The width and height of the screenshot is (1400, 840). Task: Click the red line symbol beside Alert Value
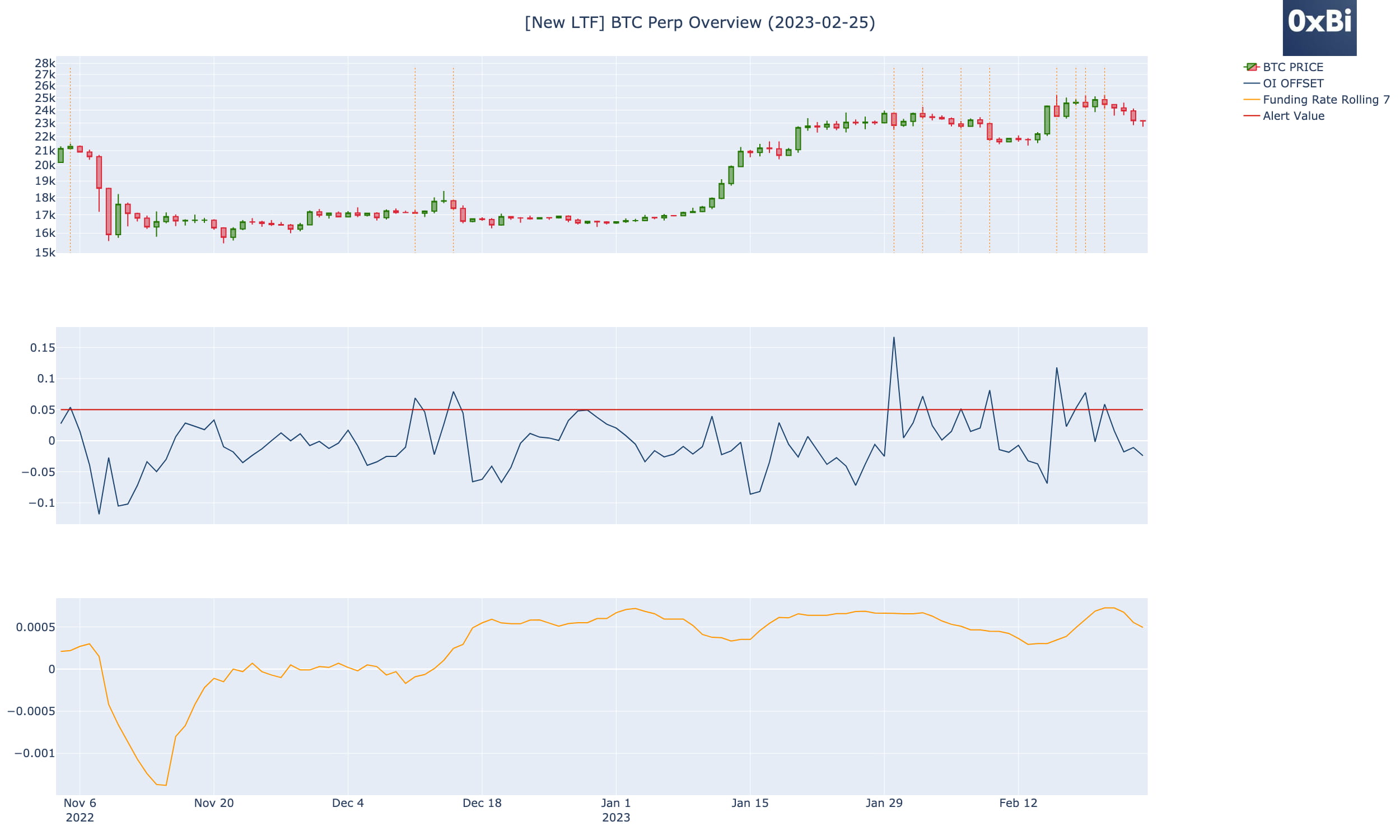1250,115
